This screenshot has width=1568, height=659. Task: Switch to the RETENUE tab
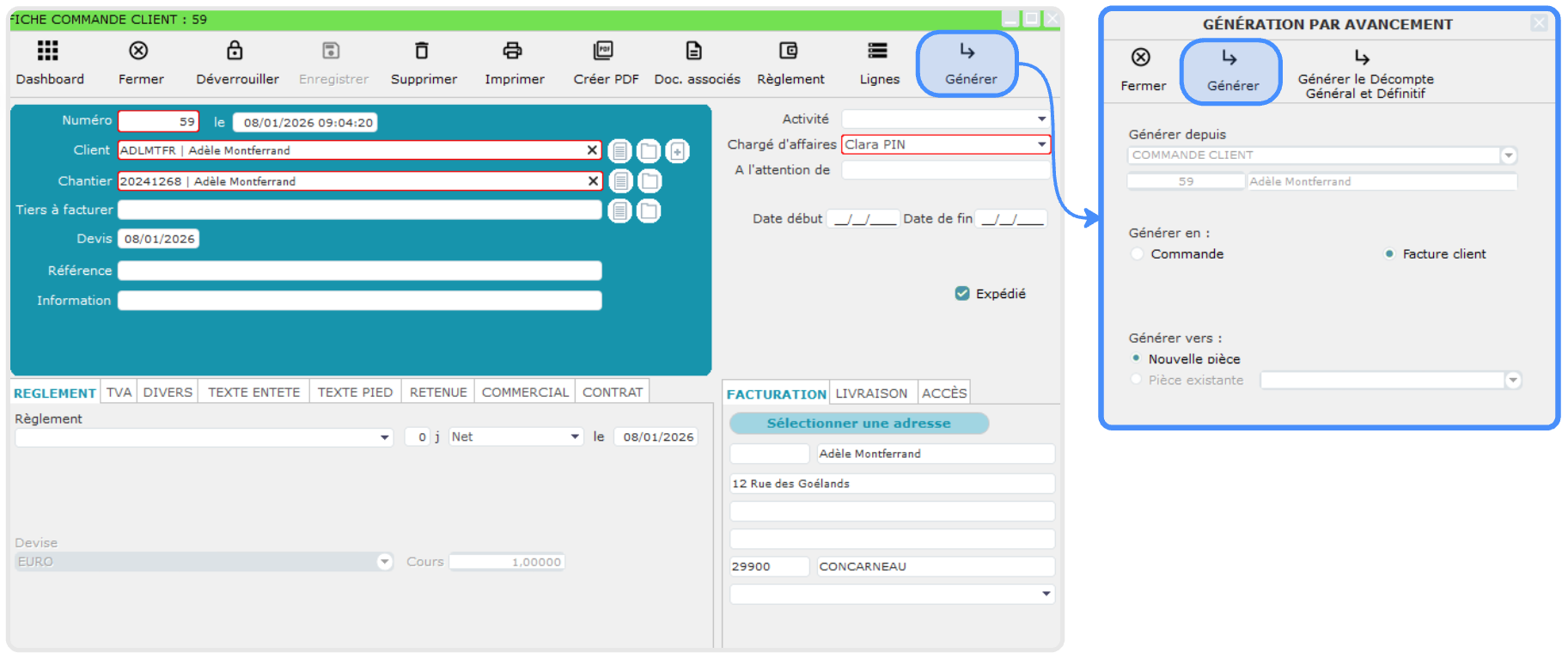438,393
